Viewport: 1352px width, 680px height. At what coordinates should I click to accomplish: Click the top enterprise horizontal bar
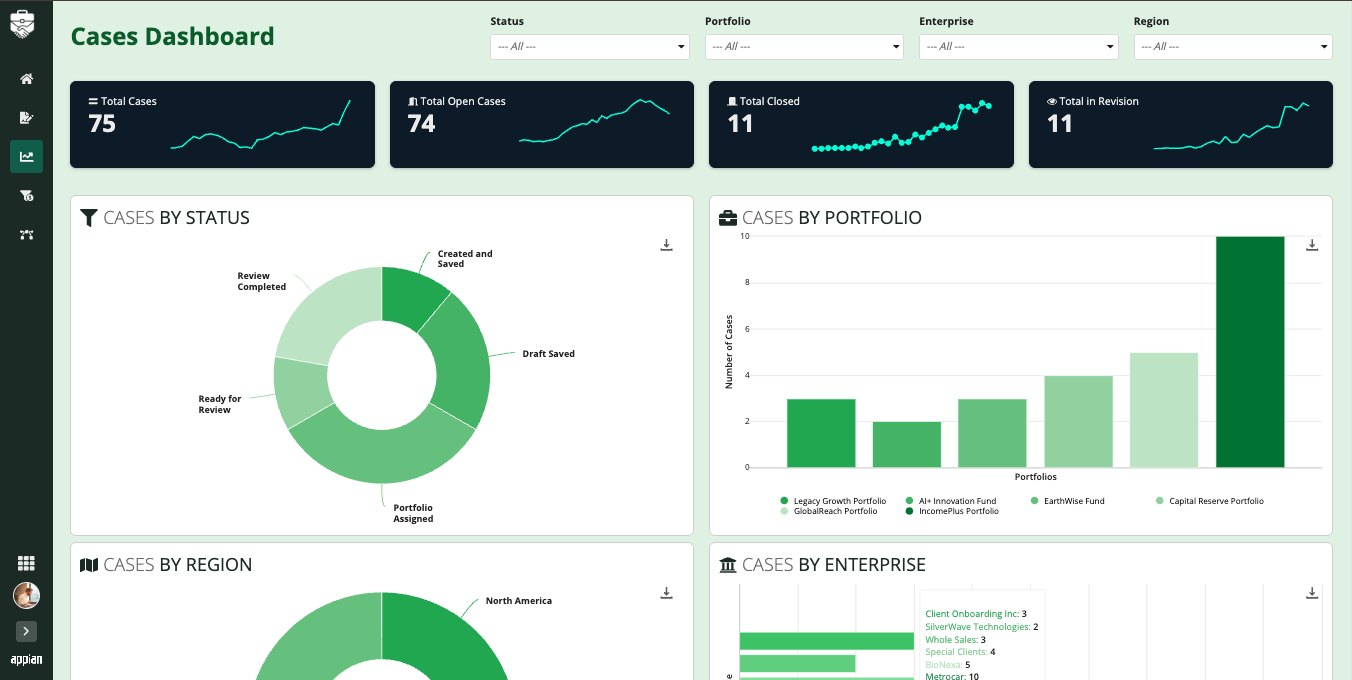tap(827, 641)
